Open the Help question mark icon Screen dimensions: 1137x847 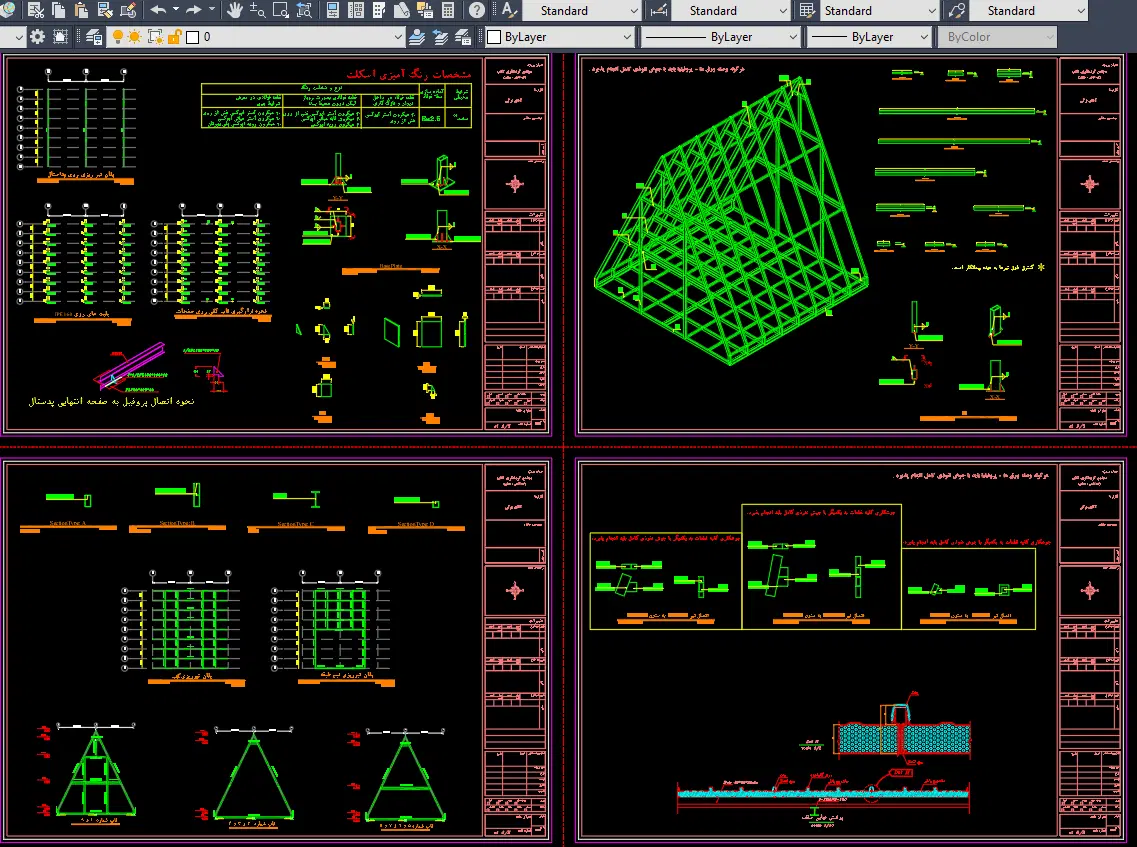point(476,10)
